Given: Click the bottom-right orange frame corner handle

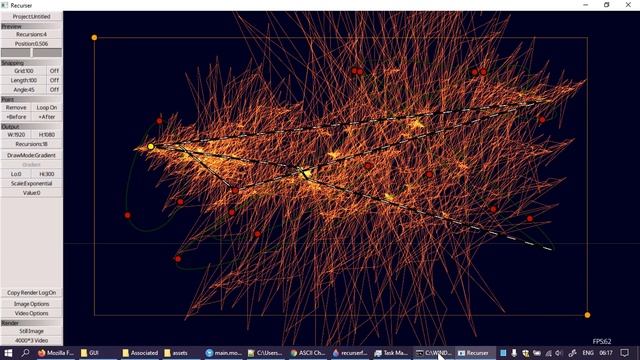Looking at the screenshot, I should [587, 315].
